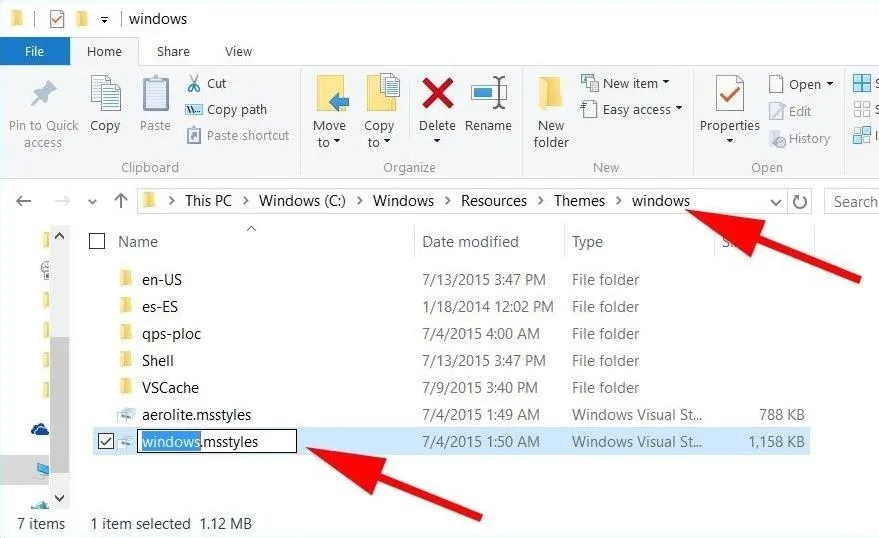
Task: Click the Rename icon
Action: coord(489,92)
